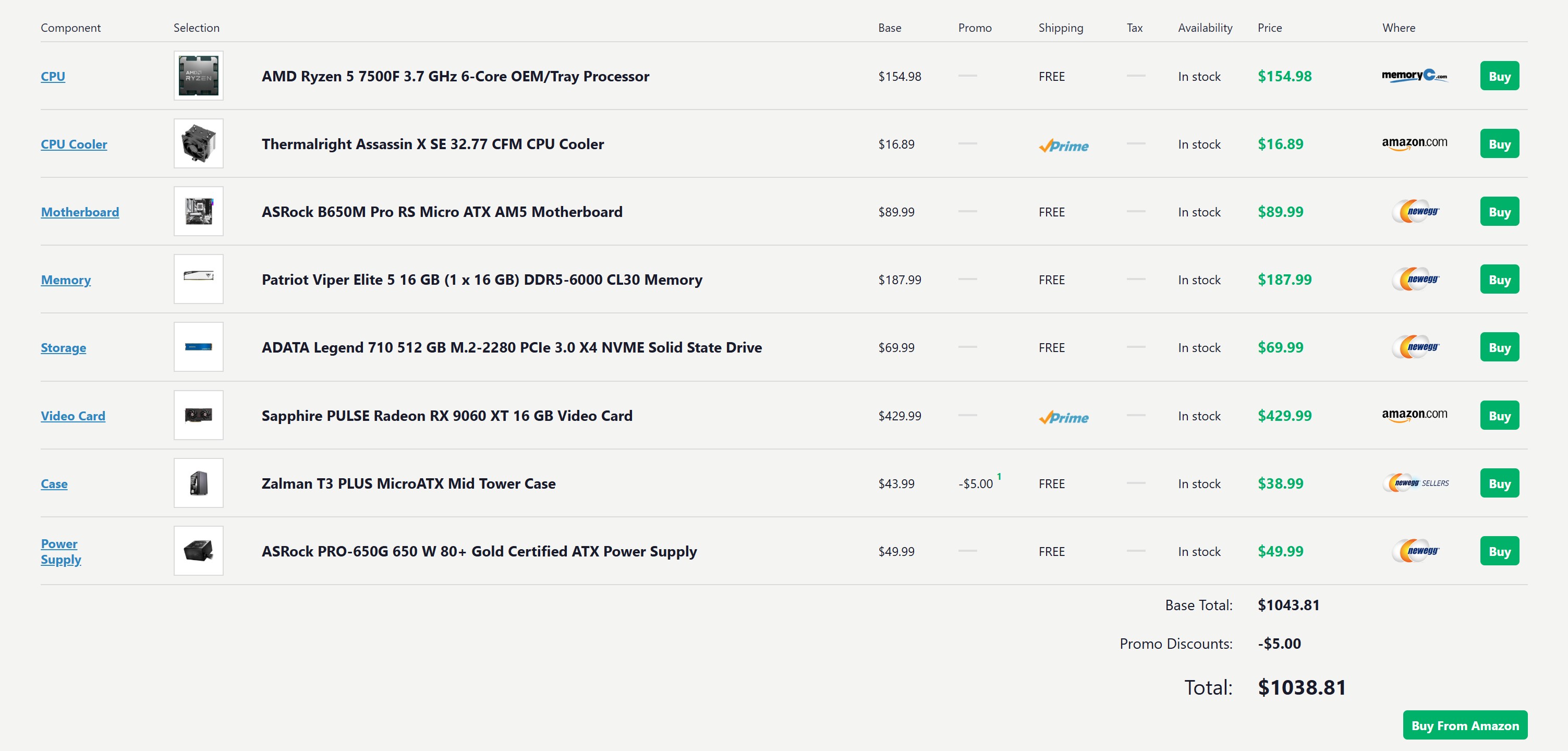
Task: Open the AMD Ryzen CPU product thumbnail
Action: [199, 76]
